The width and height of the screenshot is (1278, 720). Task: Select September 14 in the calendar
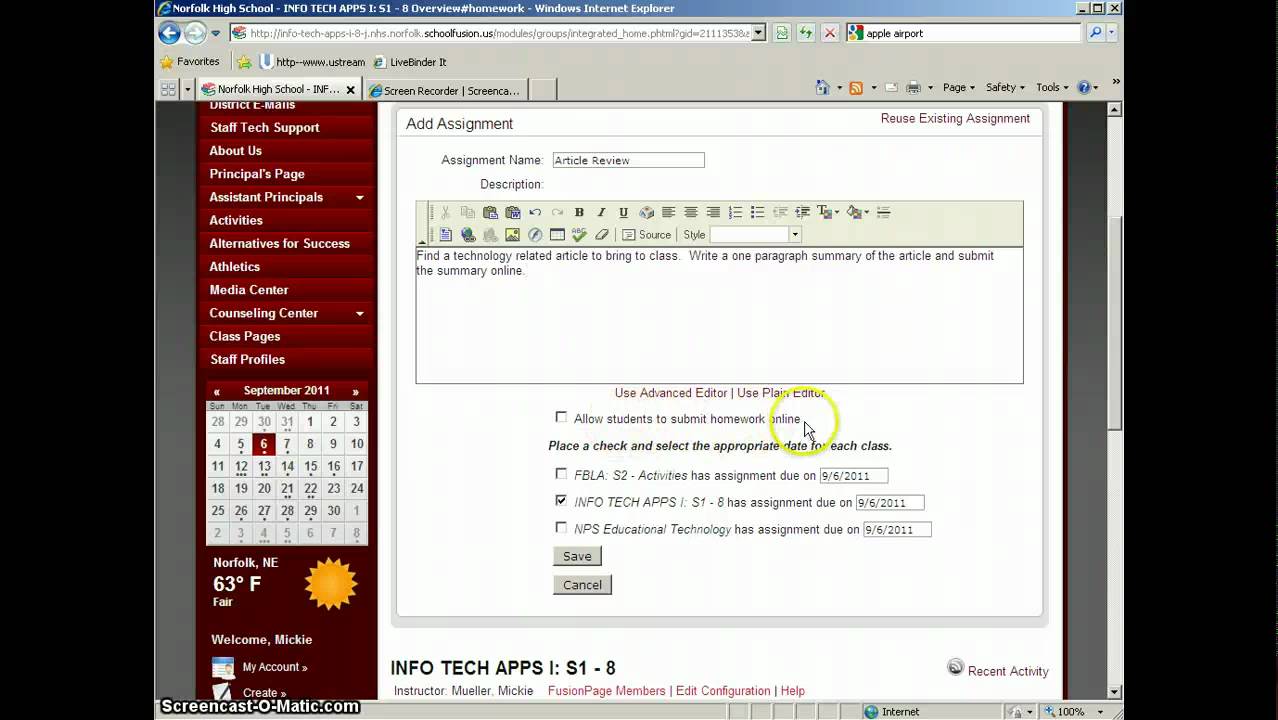[287, 467]
